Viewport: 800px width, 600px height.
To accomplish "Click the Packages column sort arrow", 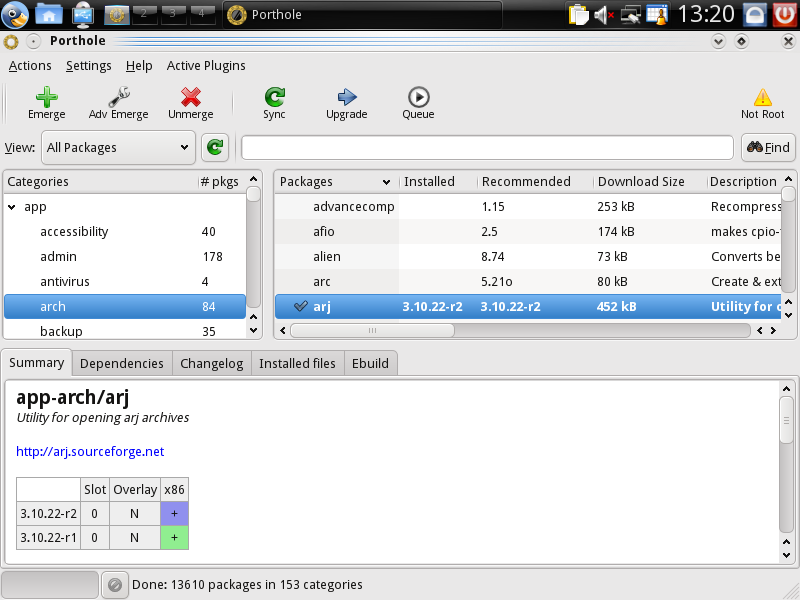I will [x=386, y=182].
